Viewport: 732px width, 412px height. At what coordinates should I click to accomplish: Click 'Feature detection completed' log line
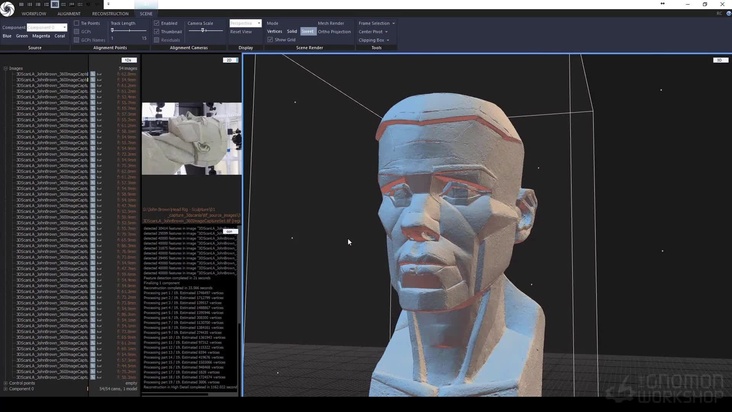pyautogui.click(x=177, y=278)
